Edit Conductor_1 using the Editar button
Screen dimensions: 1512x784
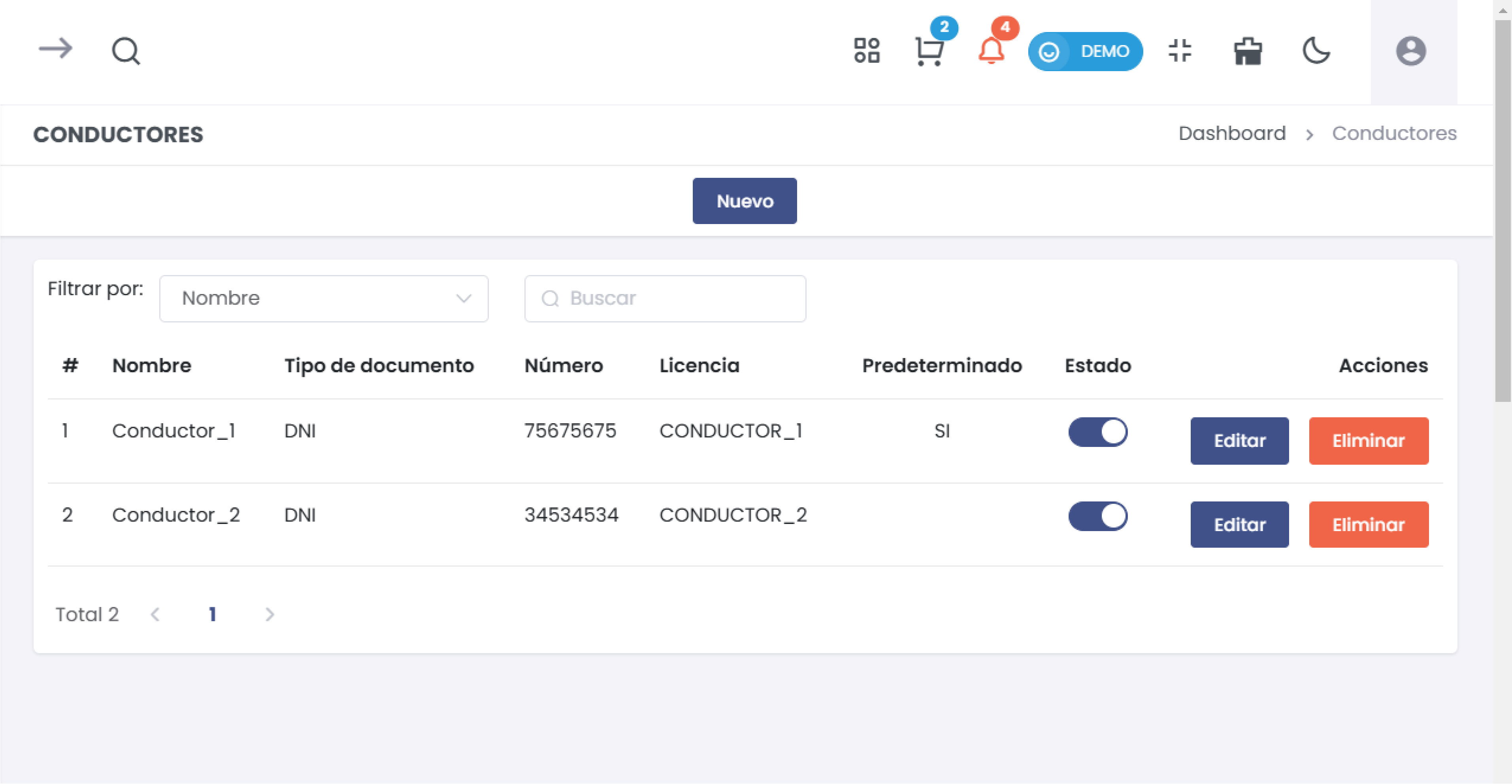tap(1239, 441)
